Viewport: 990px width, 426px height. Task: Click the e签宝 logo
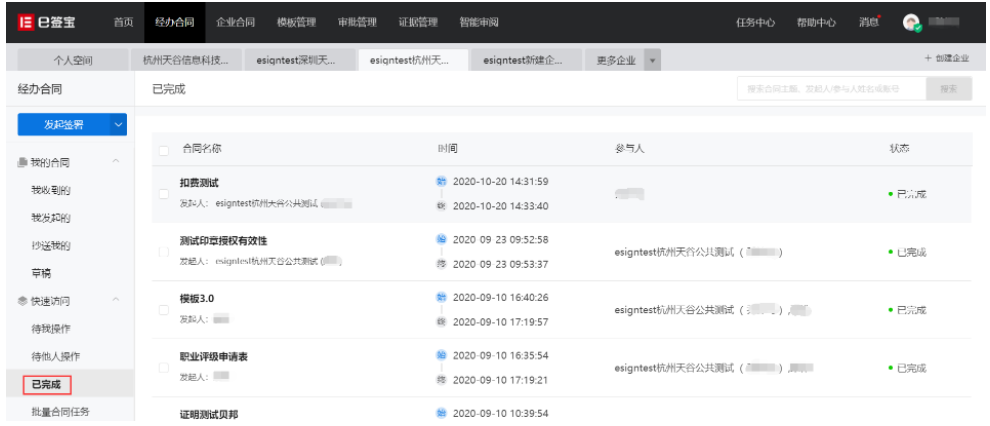47,22
